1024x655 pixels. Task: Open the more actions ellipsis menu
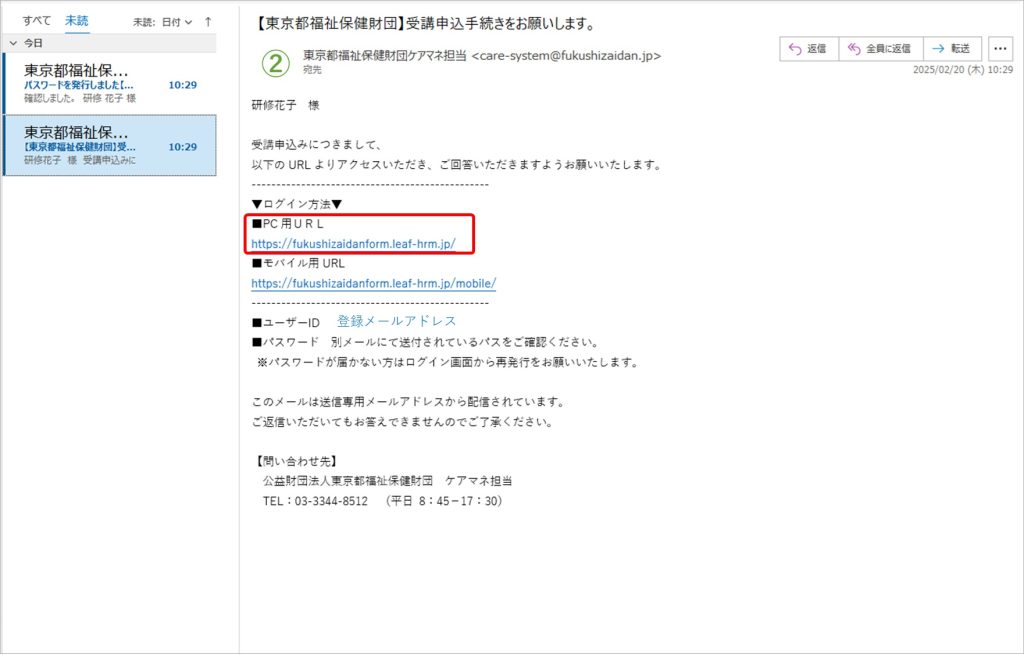1000,49
